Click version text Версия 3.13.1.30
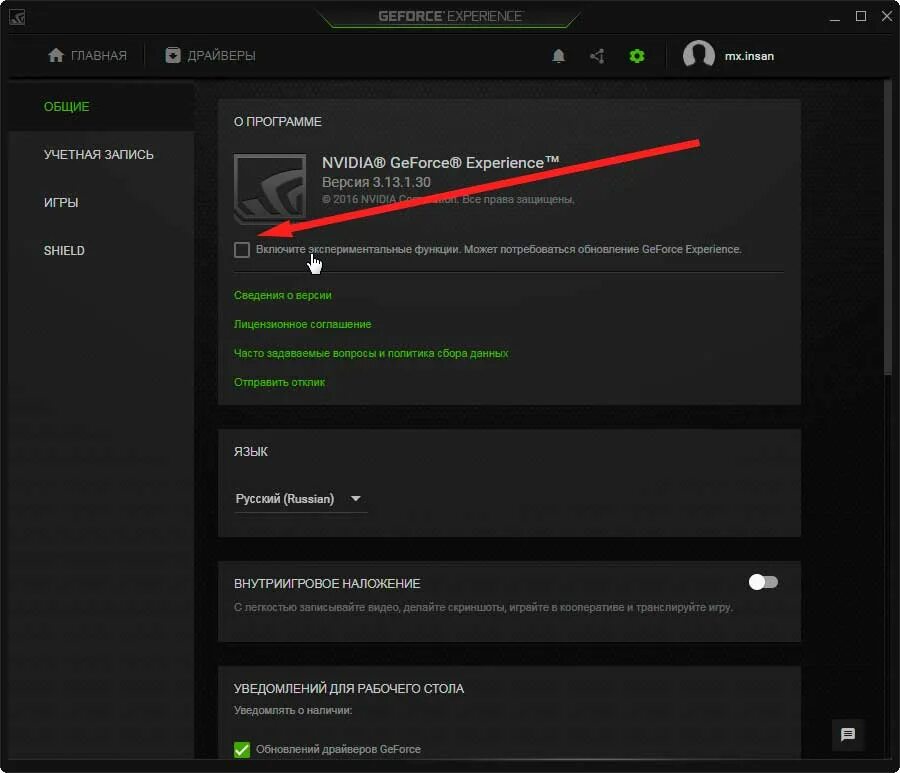 [x=376, y=182]
